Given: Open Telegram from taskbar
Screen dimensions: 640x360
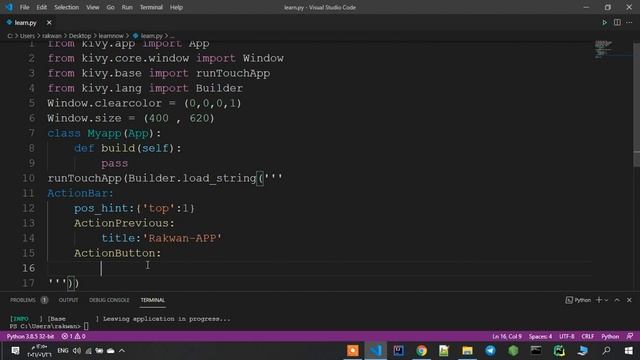Looking at the screenshot, I should click(490, 351).
